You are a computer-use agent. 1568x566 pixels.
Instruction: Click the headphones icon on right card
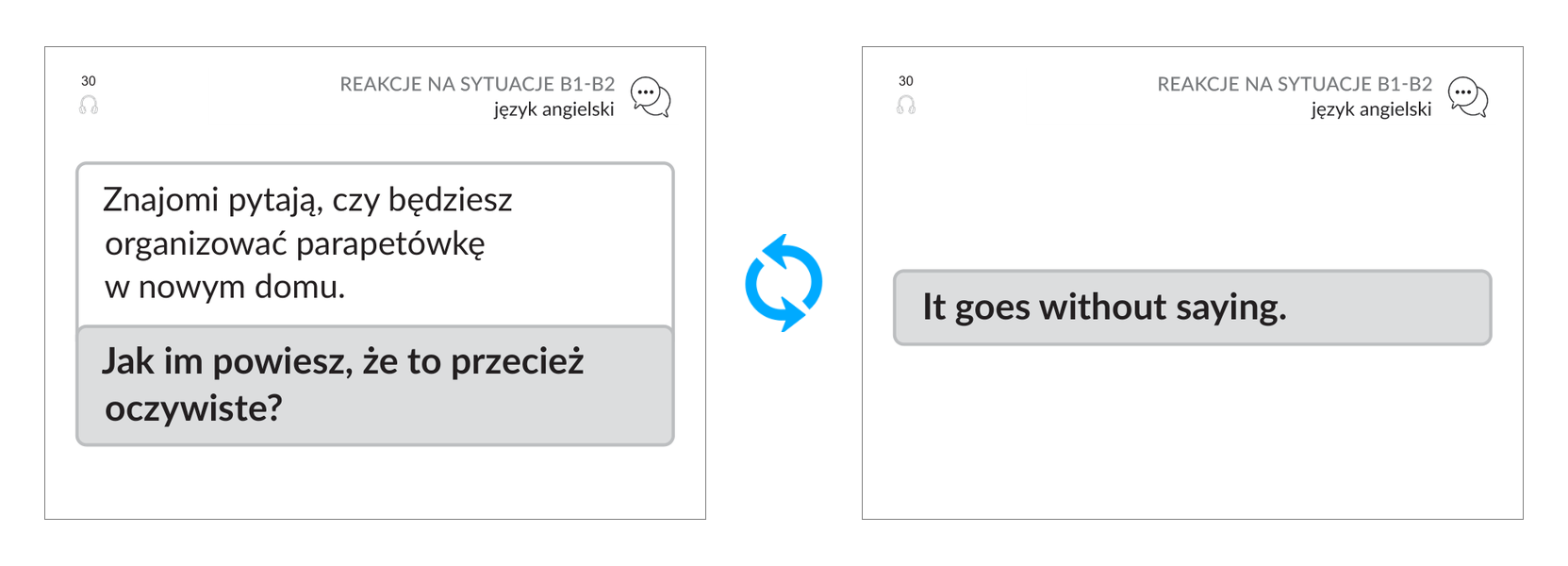click(x=906, y=105)
